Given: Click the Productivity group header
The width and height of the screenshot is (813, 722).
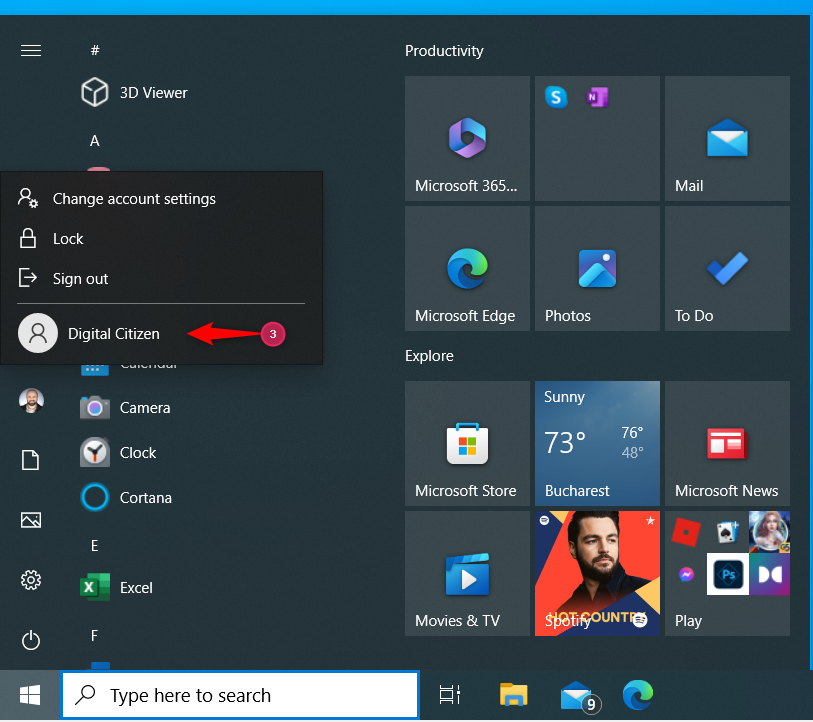Looking at the screenshot, I should coord(444,51).
